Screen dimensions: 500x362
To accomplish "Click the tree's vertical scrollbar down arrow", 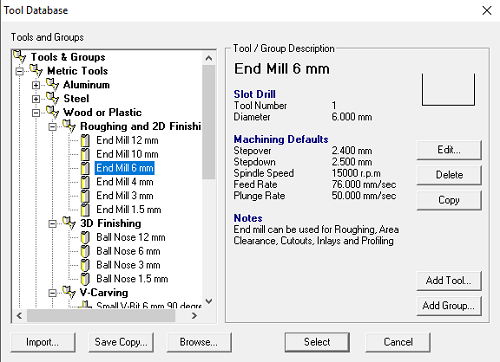I will tap(209, 301).
